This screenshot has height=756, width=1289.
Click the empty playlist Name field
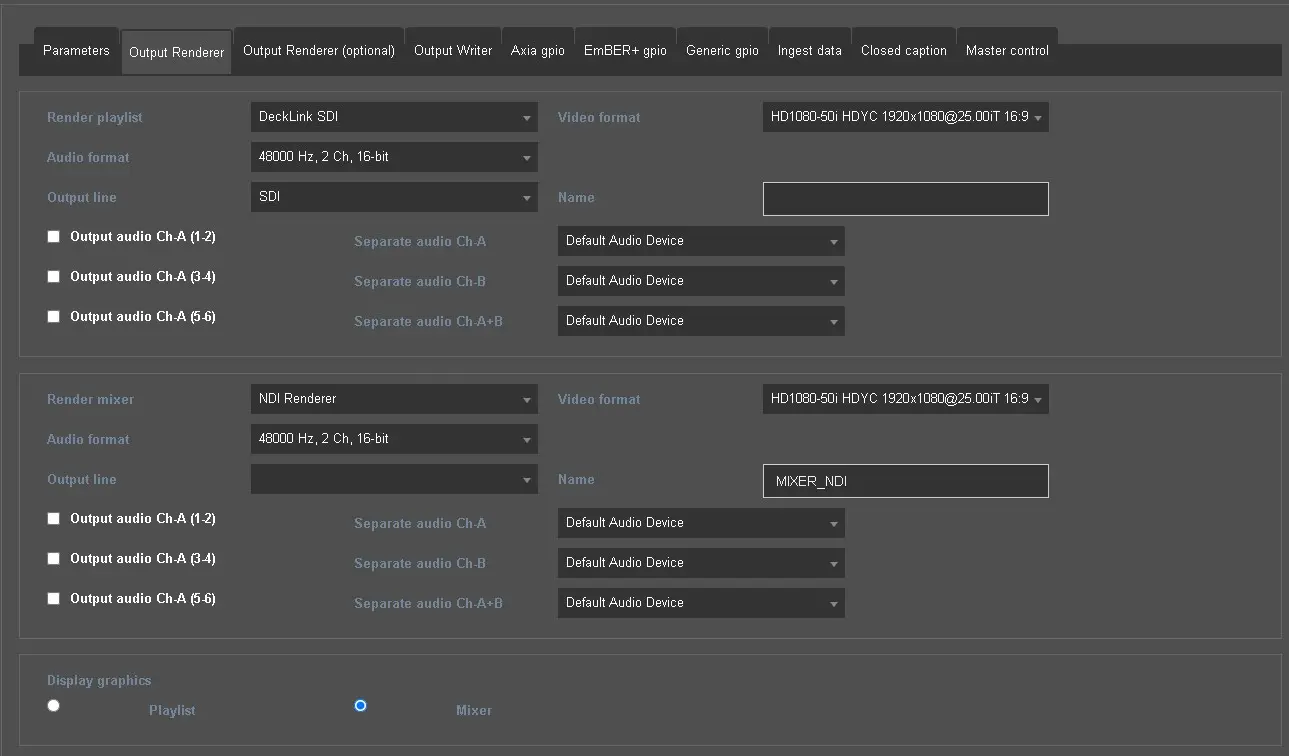(905, 199)
